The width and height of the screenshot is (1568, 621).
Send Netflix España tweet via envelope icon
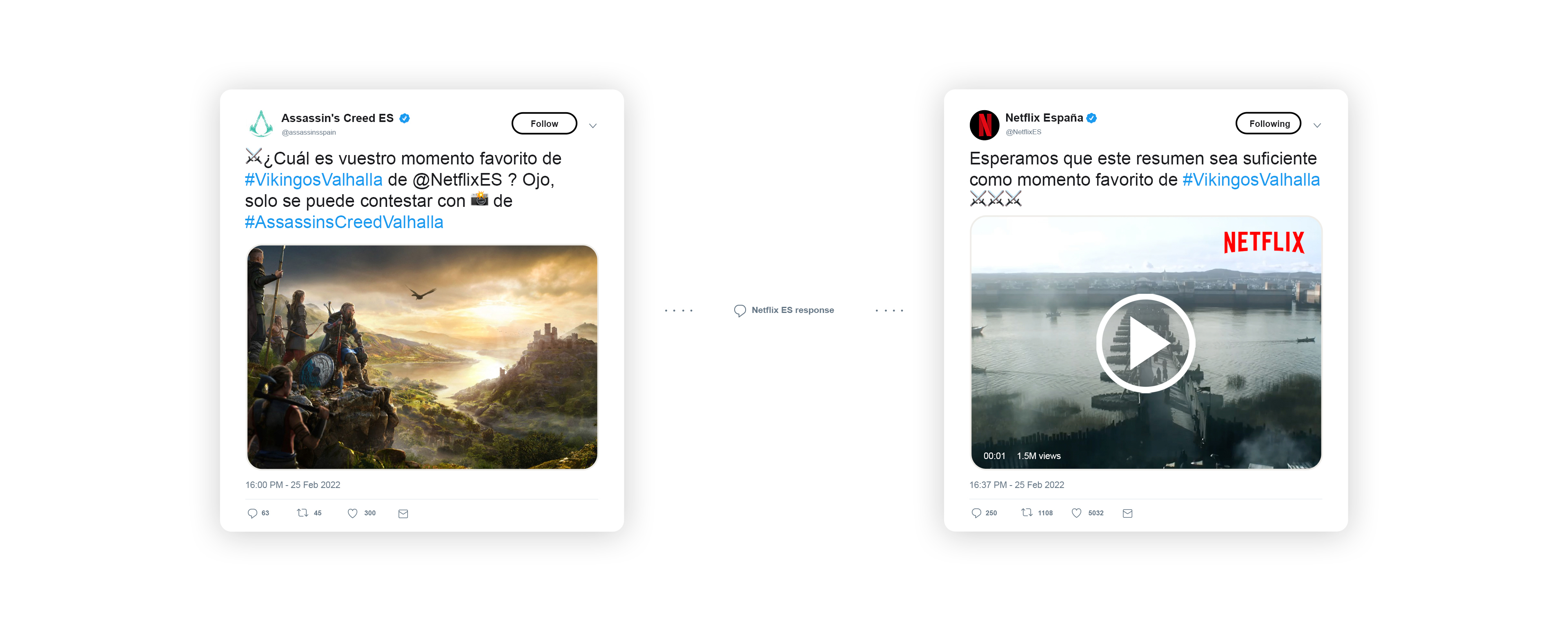(x=1127, y=513)
